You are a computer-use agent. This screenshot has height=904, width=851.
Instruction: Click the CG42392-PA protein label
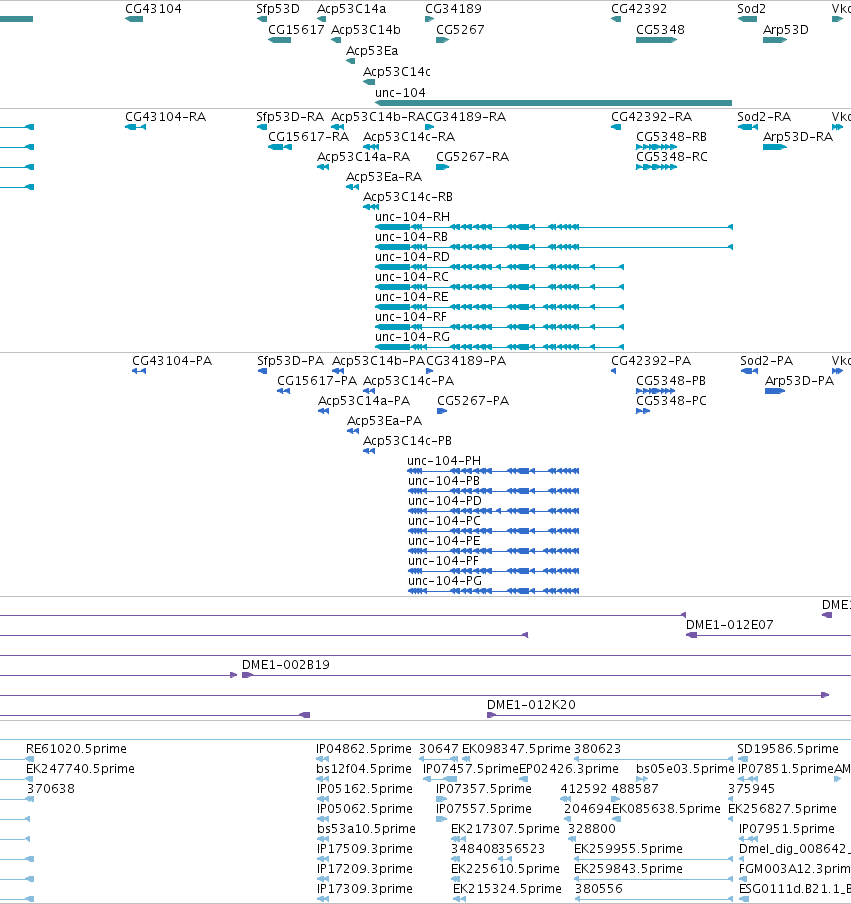pos(651,360)
